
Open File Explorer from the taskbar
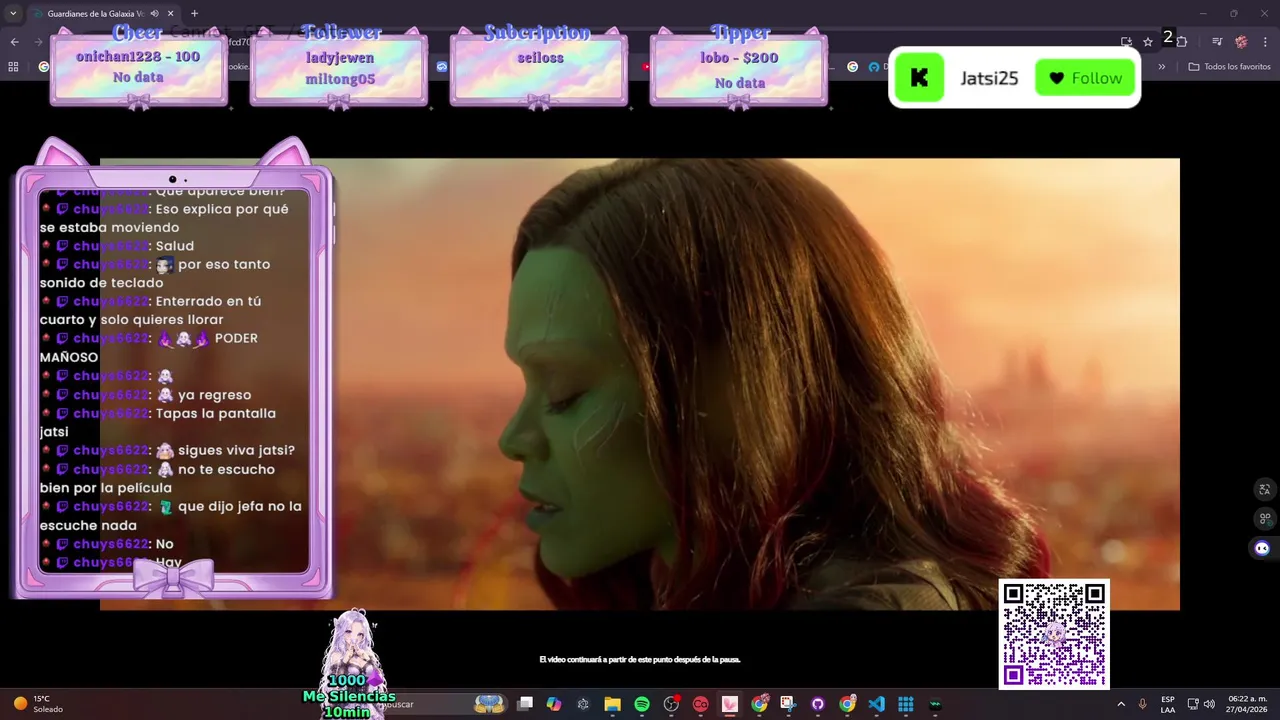pos(612,704)
